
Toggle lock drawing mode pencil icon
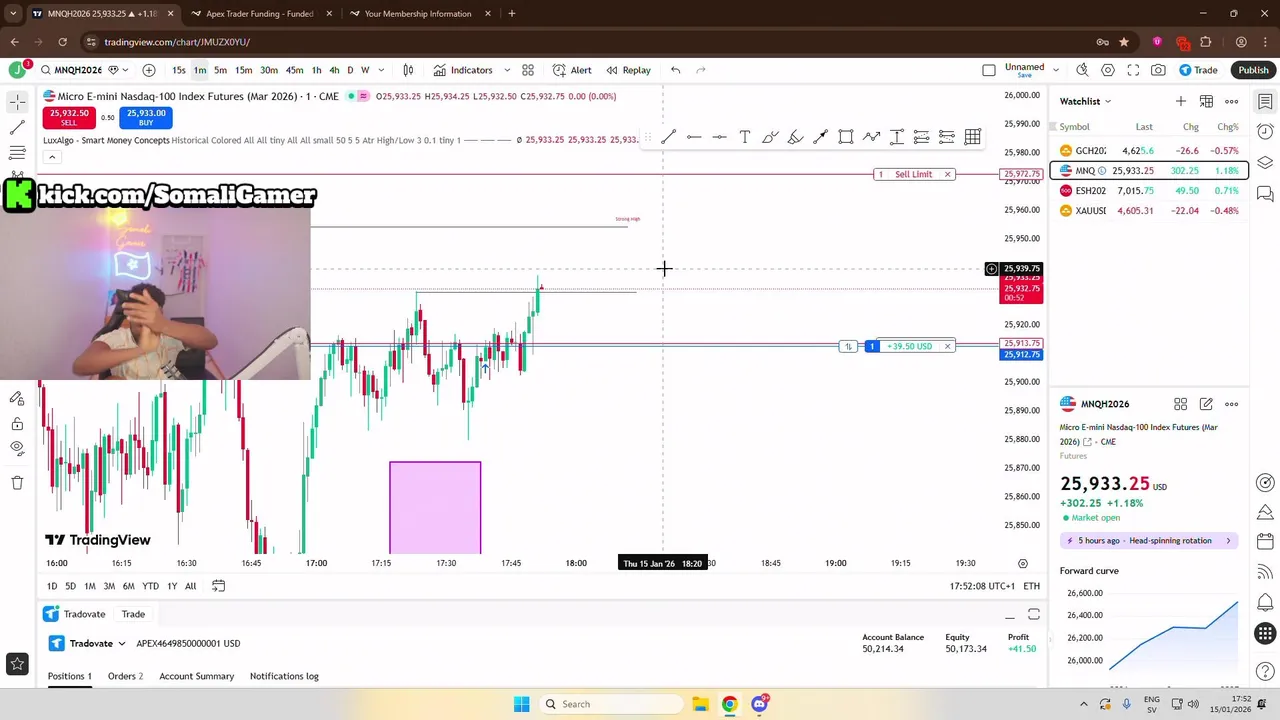[17, 399]
